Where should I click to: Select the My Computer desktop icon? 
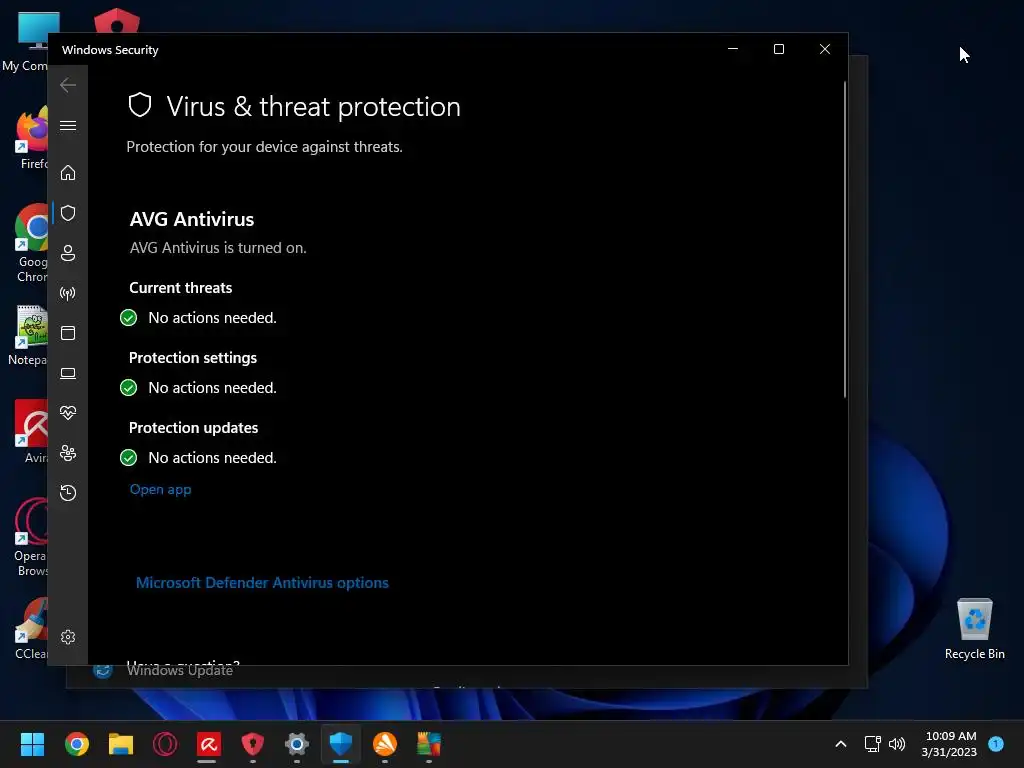click(x=25, y=42)
